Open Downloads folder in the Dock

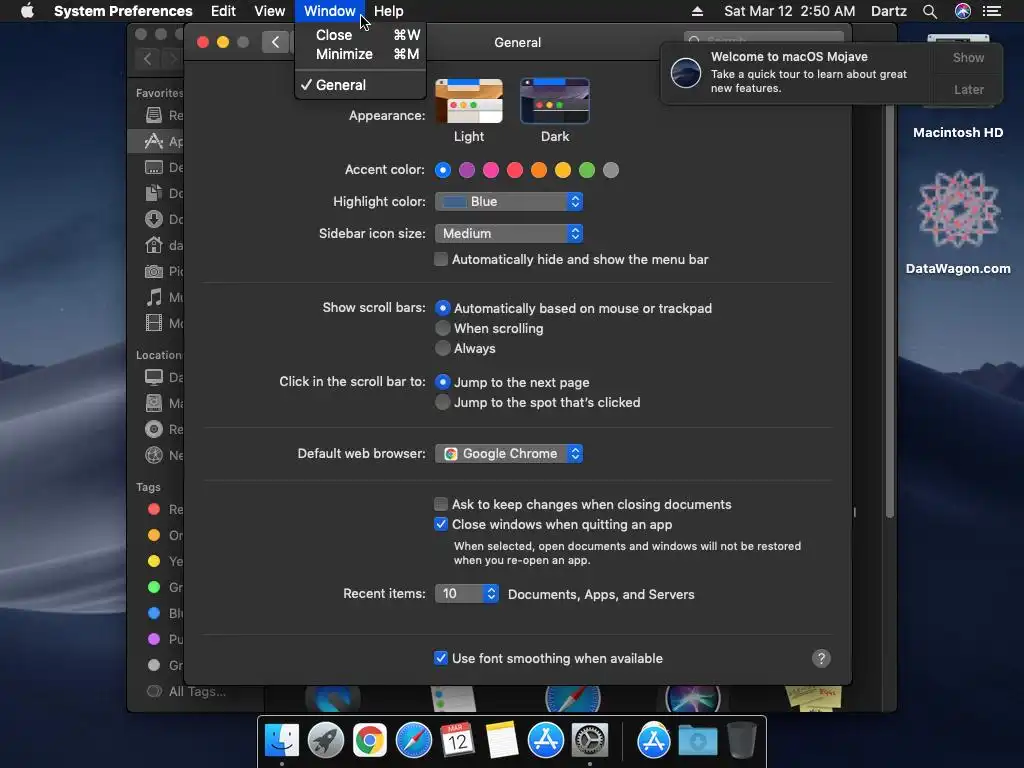click(x=697, y=740)
